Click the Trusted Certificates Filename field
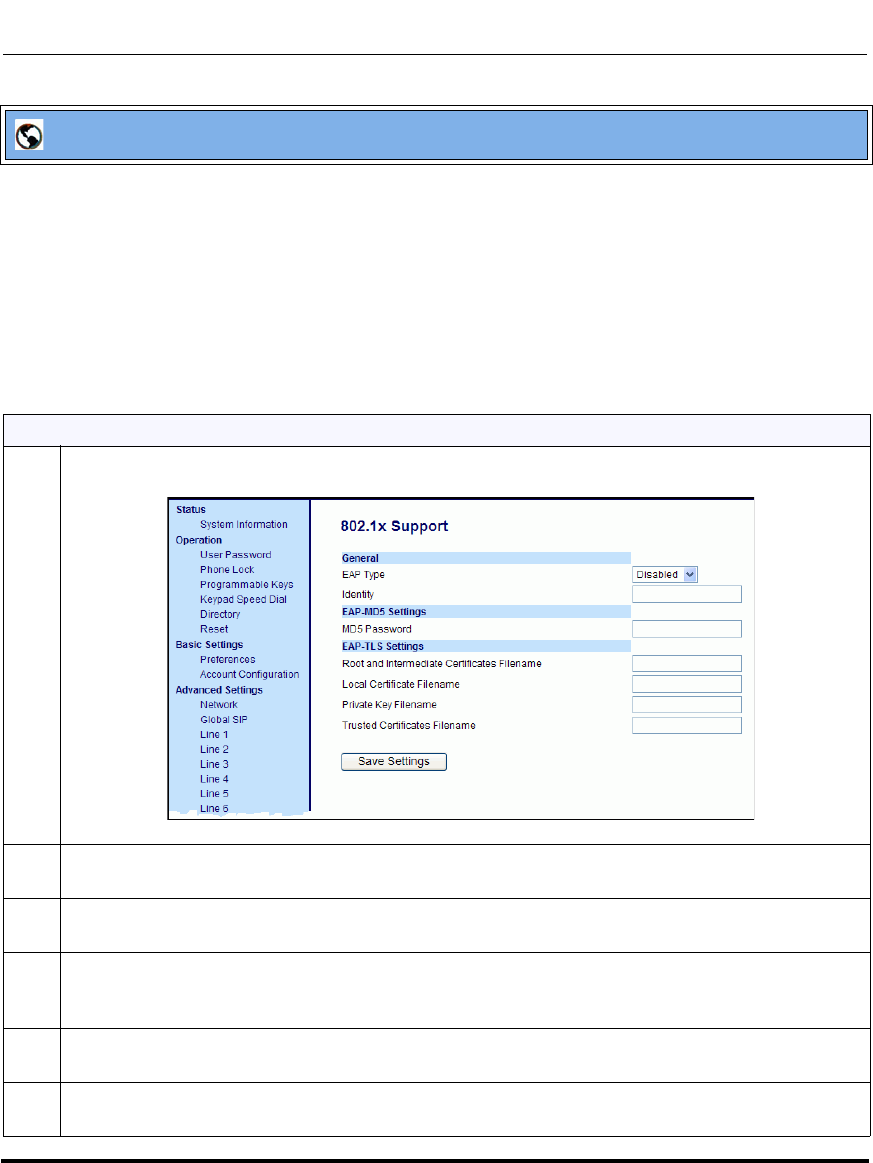The image size is (873, 1163). 687,725
